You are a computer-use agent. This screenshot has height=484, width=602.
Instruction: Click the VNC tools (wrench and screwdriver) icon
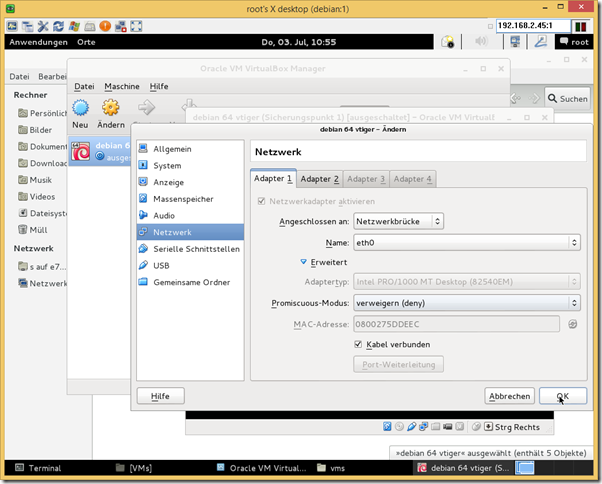pos(43,26)
